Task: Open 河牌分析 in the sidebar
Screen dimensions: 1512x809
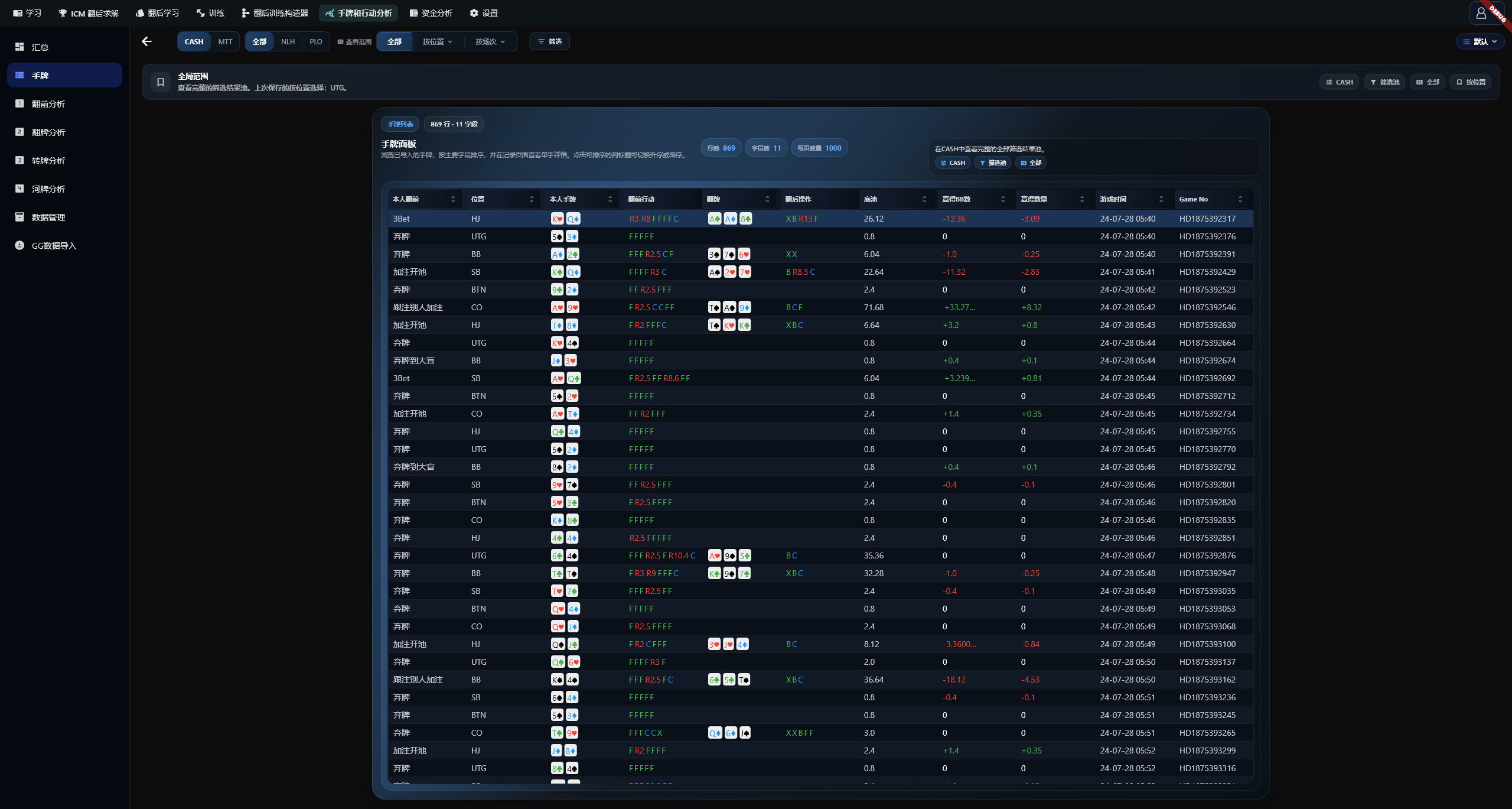Action: pyautogui.click(x=64, y=189)
